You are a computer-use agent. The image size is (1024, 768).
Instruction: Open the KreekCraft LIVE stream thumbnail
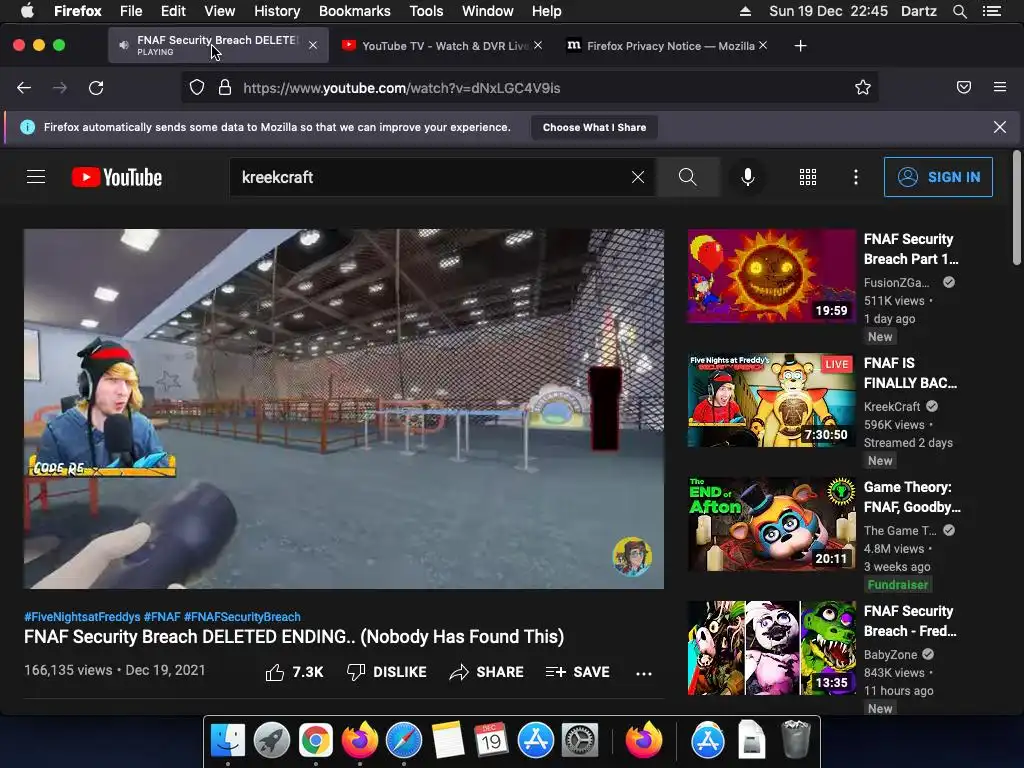[771, 400]
